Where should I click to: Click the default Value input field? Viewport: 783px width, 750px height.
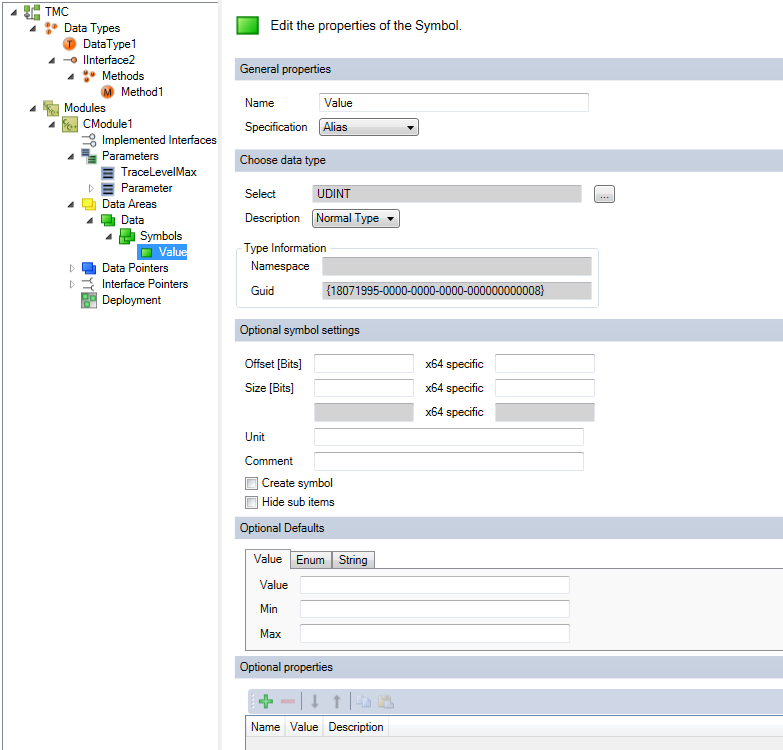click(434, 585)
